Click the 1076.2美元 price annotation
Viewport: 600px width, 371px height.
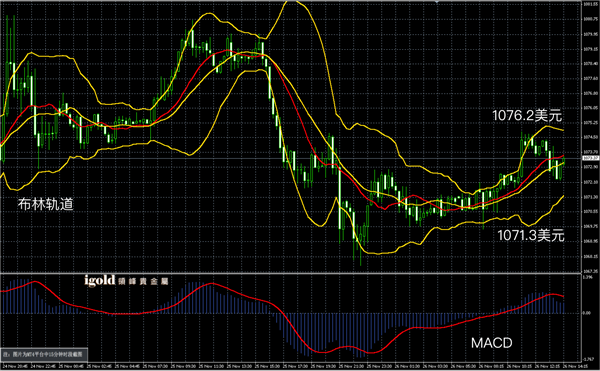coord(527,115)
